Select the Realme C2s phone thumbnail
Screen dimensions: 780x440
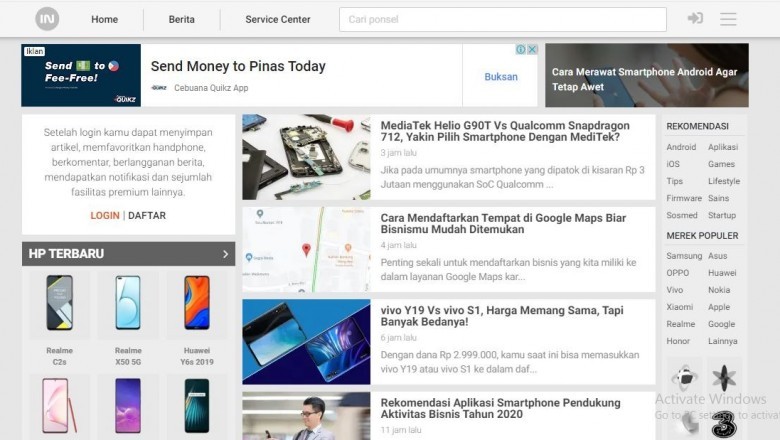pos(60,303)
